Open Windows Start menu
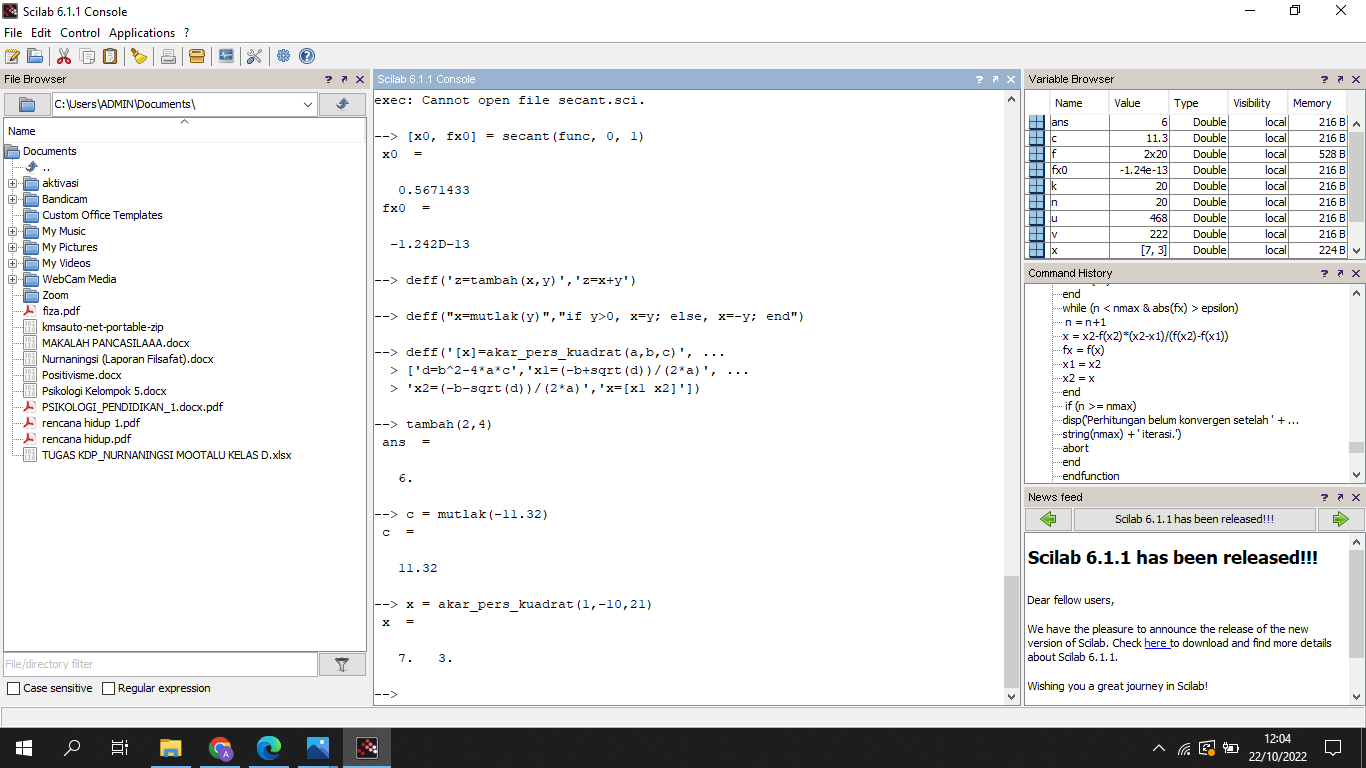The image size is (1366, 768). click(24, 747)
